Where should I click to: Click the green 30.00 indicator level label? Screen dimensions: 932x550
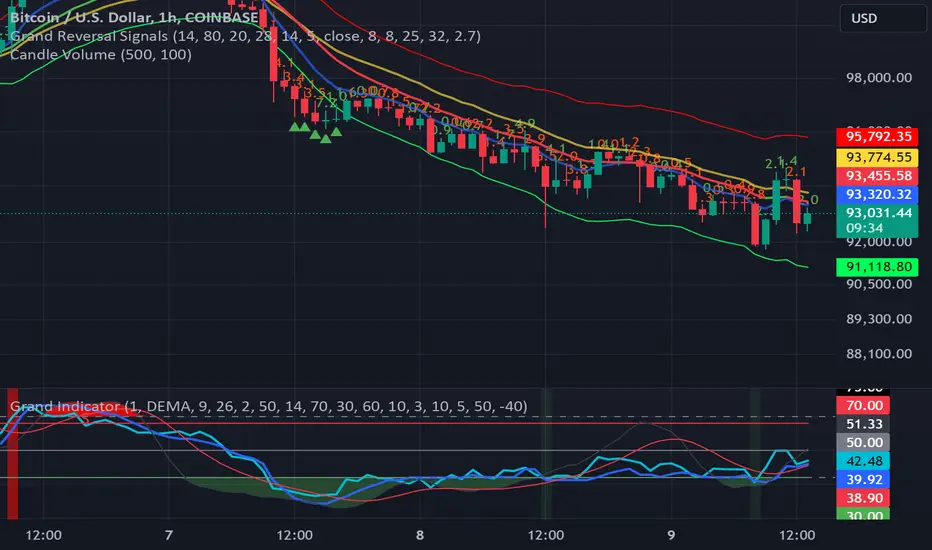point(863,514)
